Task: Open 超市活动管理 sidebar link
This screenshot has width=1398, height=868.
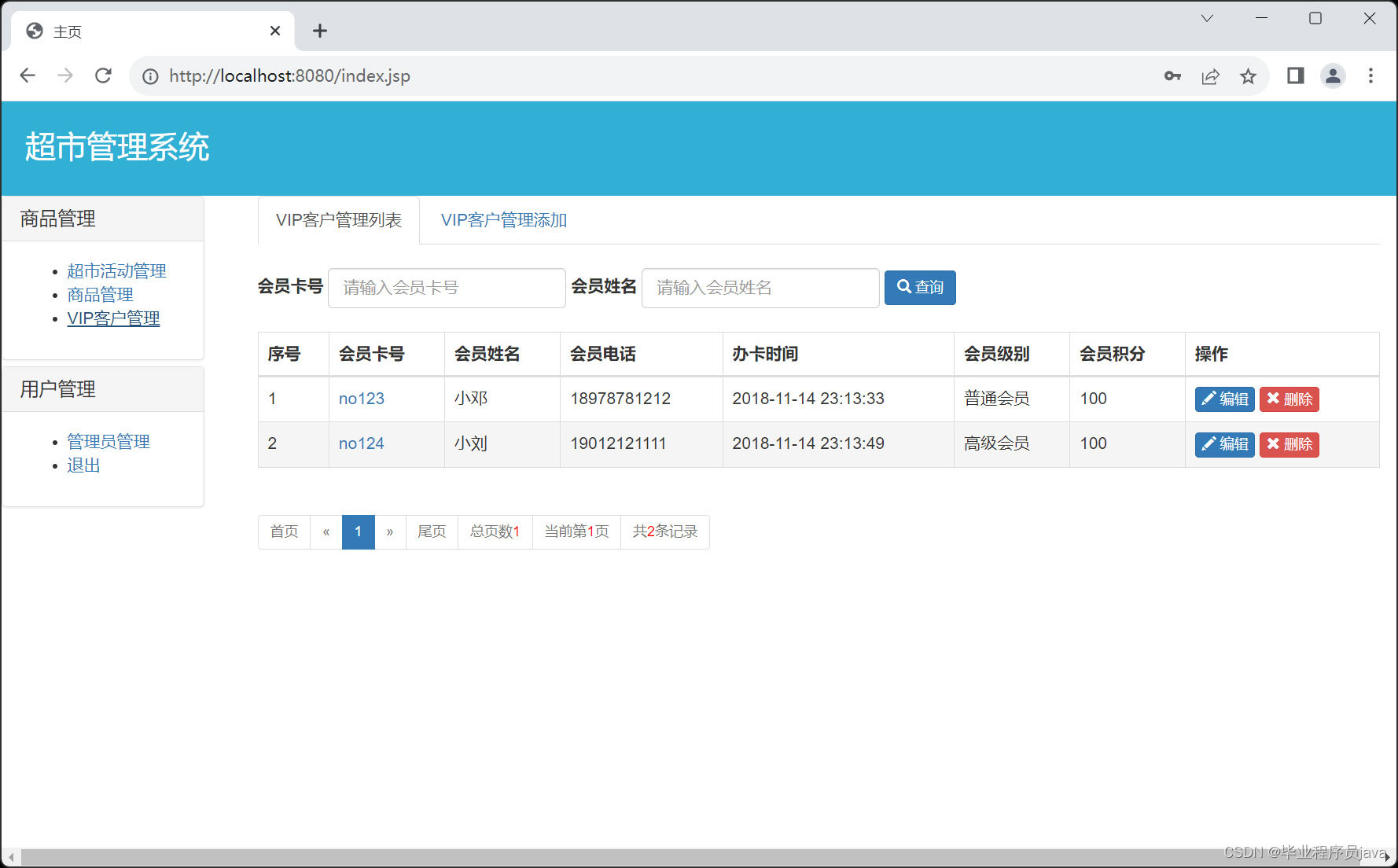Action: click(116, 271)
